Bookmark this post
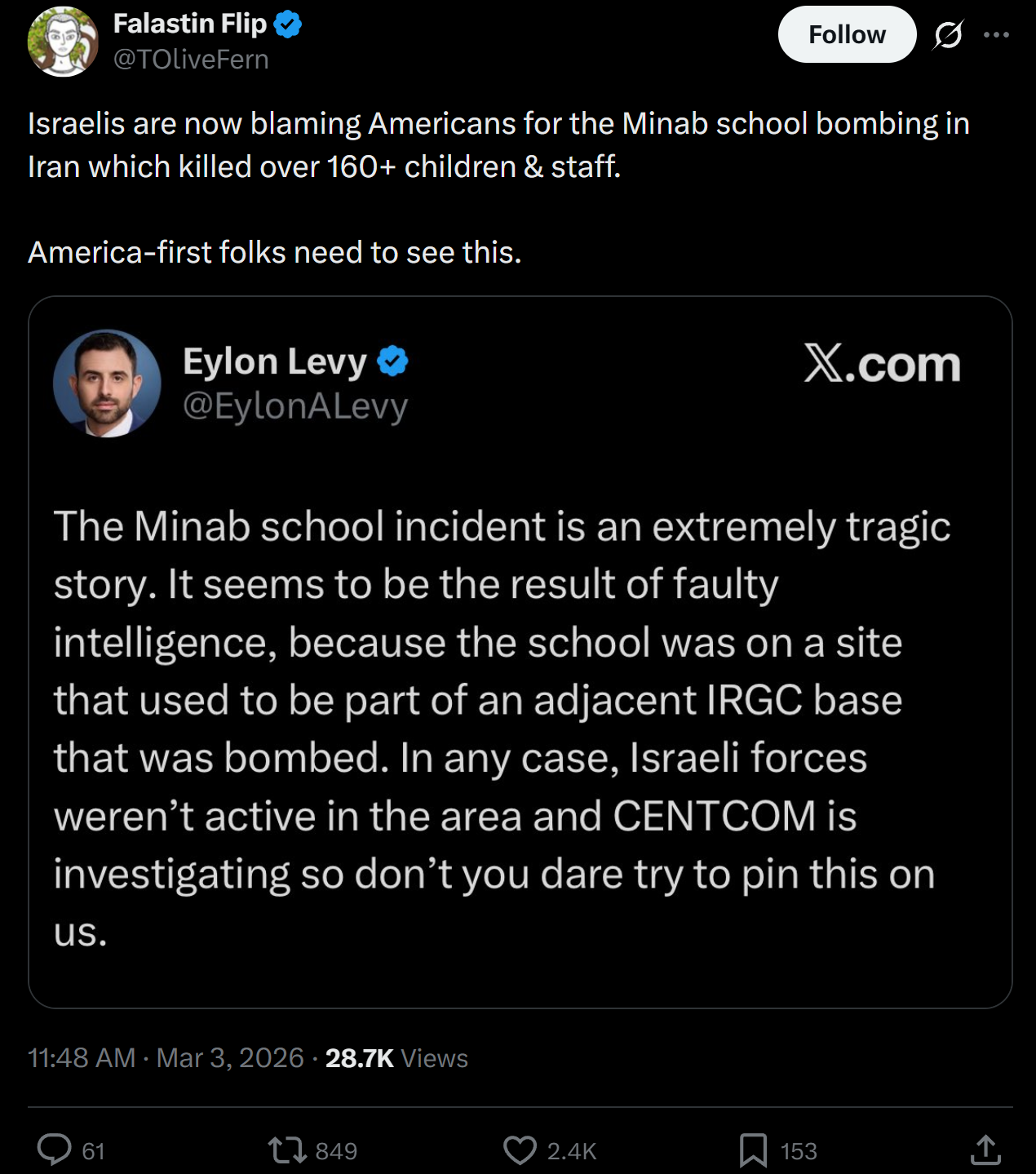The image size is (1036, 1174). 752,1150
